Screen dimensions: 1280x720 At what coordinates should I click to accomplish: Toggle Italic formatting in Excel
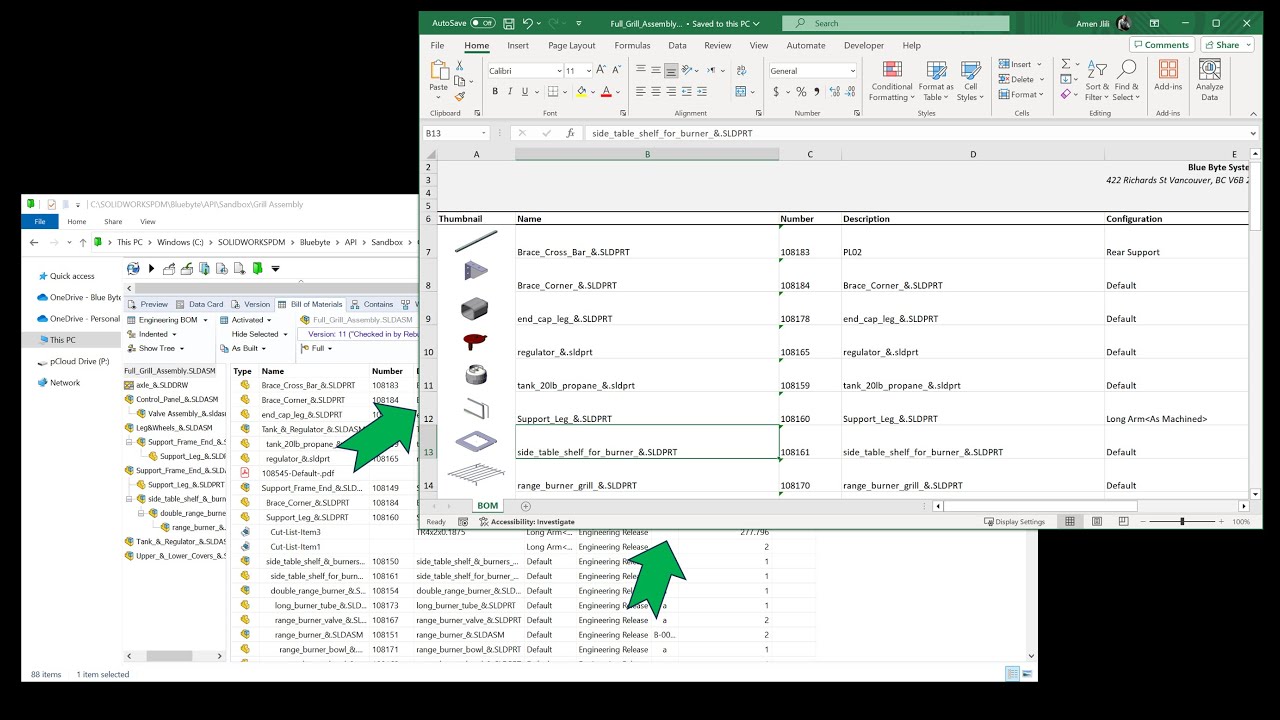509,91
